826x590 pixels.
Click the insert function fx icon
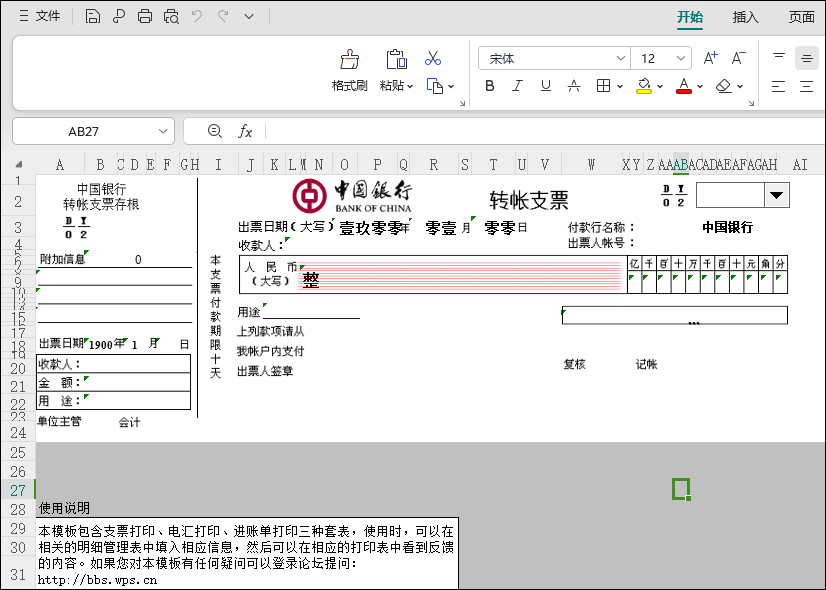247,131
